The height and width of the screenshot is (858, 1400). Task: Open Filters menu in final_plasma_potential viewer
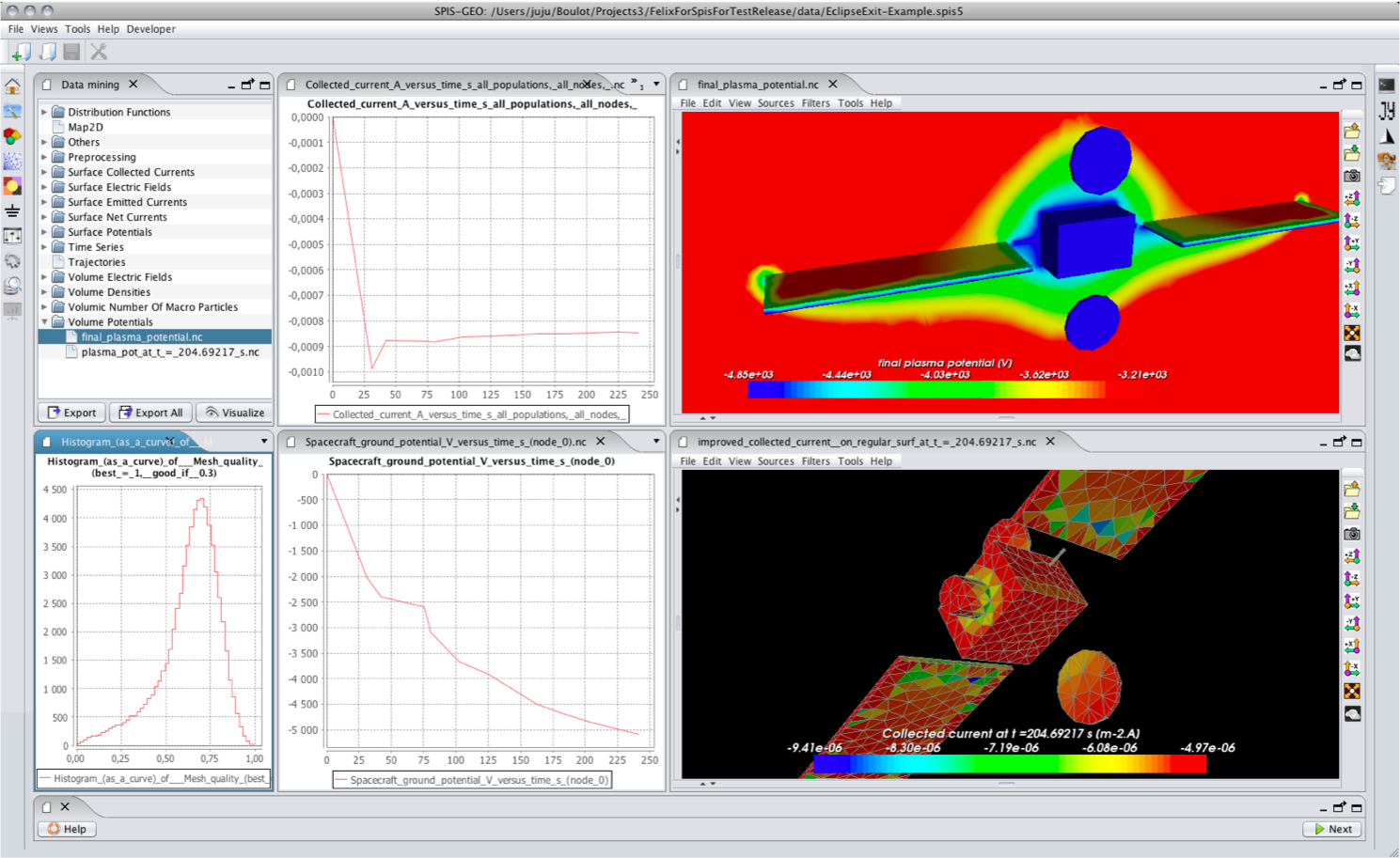815,103
